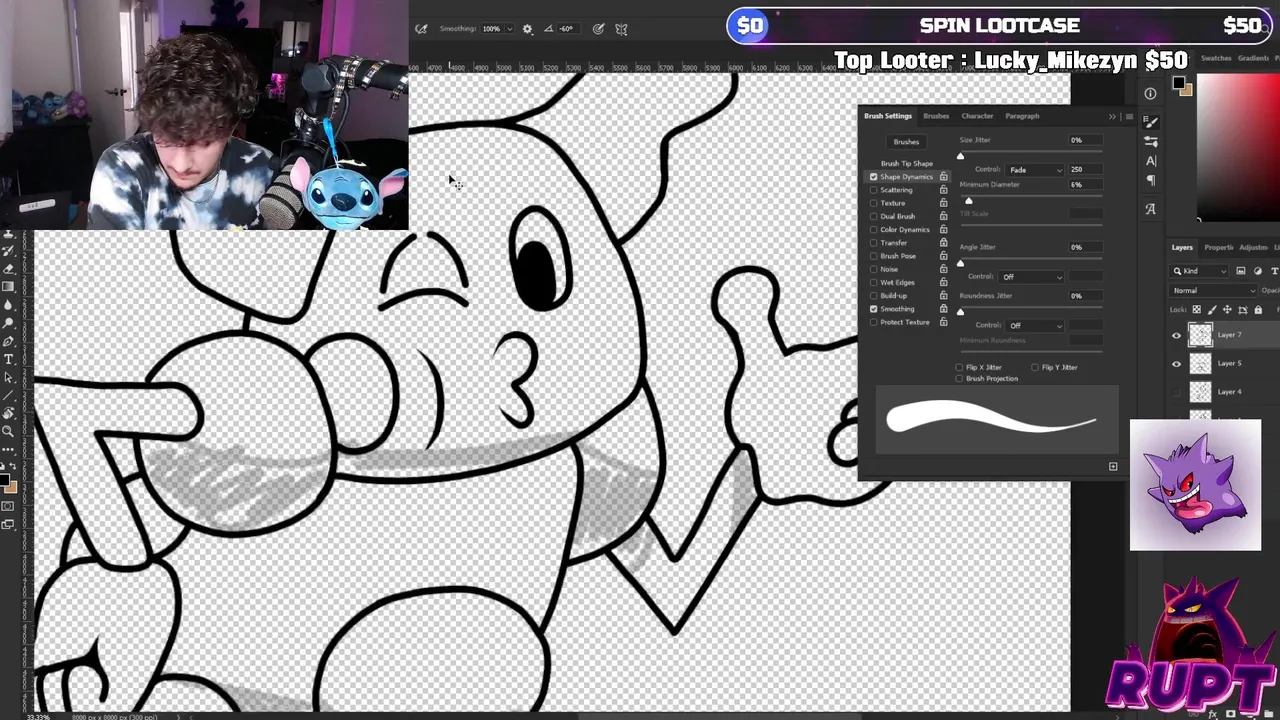The height and width of the screenshot is (720, 1280).
Task: Open symmetry butterfly options
Action: click(x=621, y=29)
